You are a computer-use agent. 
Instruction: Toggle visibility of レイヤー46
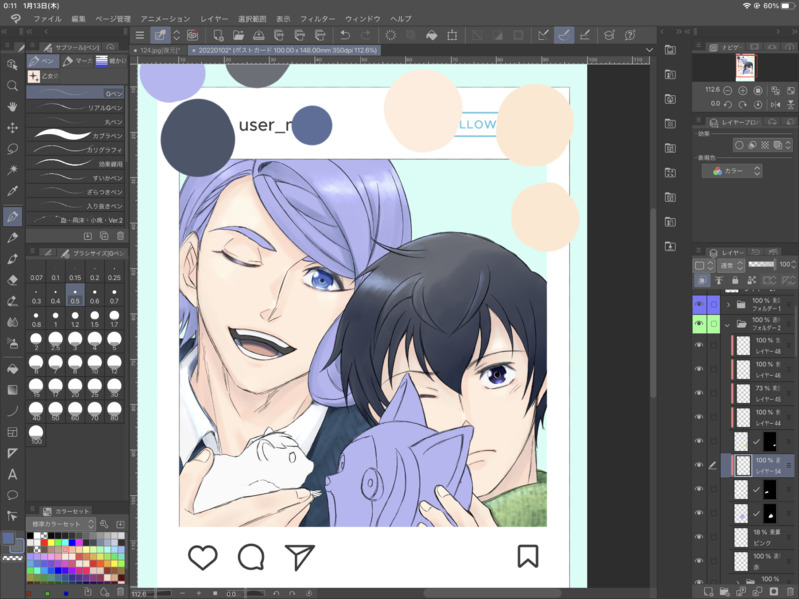(699, 369)
